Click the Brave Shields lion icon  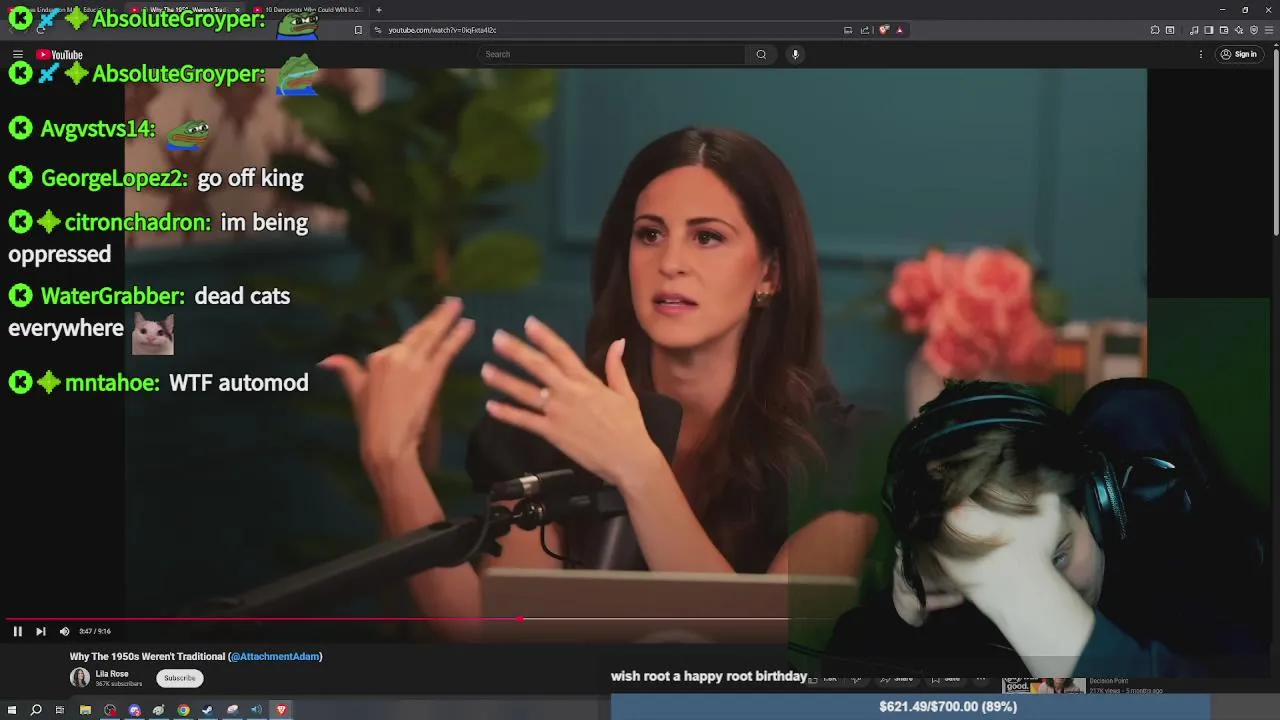click(x=884, y=30)
